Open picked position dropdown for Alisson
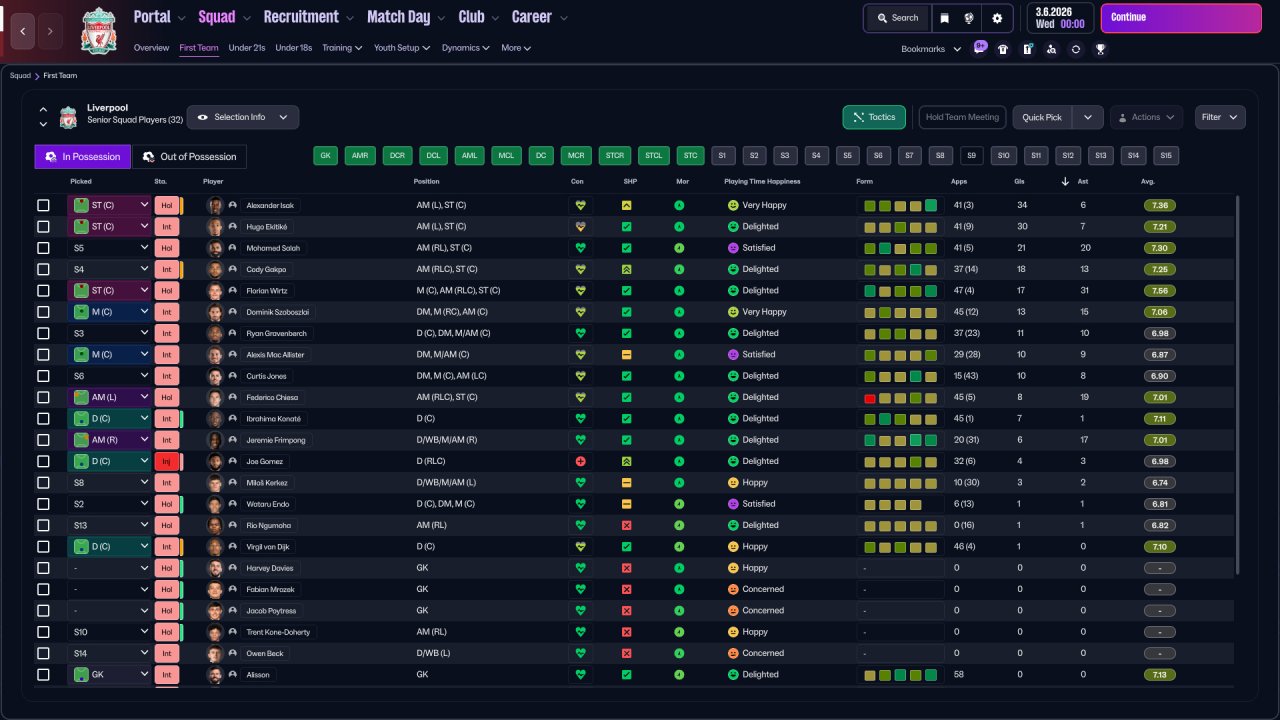 tap(110, 675)
